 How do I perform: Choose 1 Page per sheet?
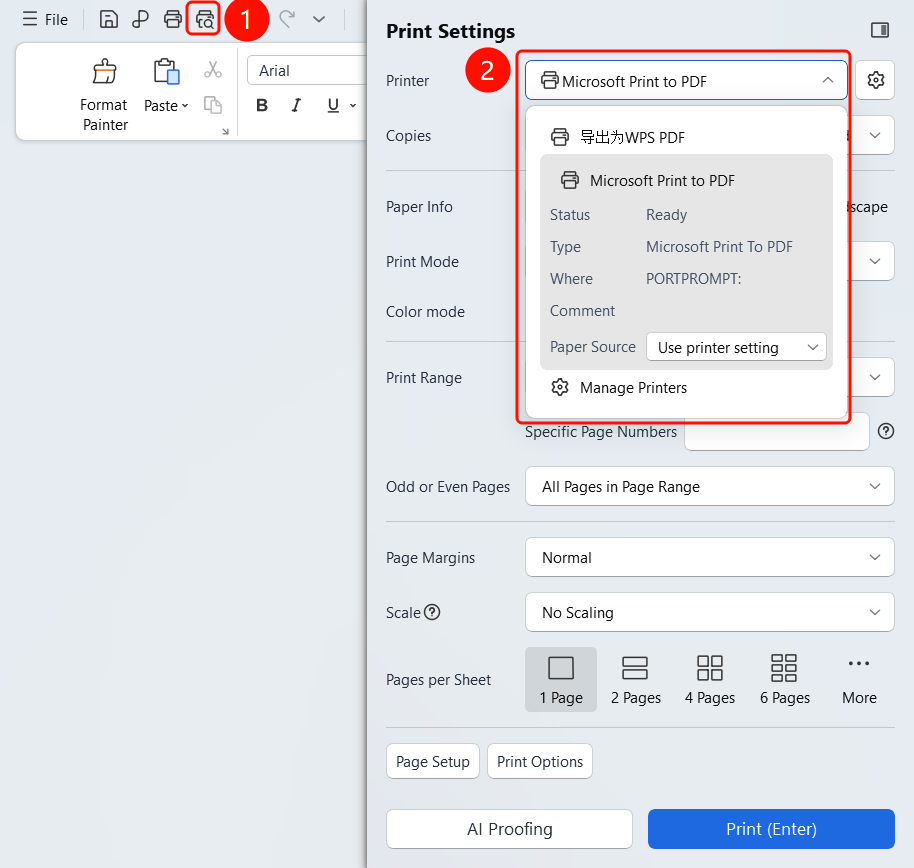pyautogui.click(x=561, y=679)
